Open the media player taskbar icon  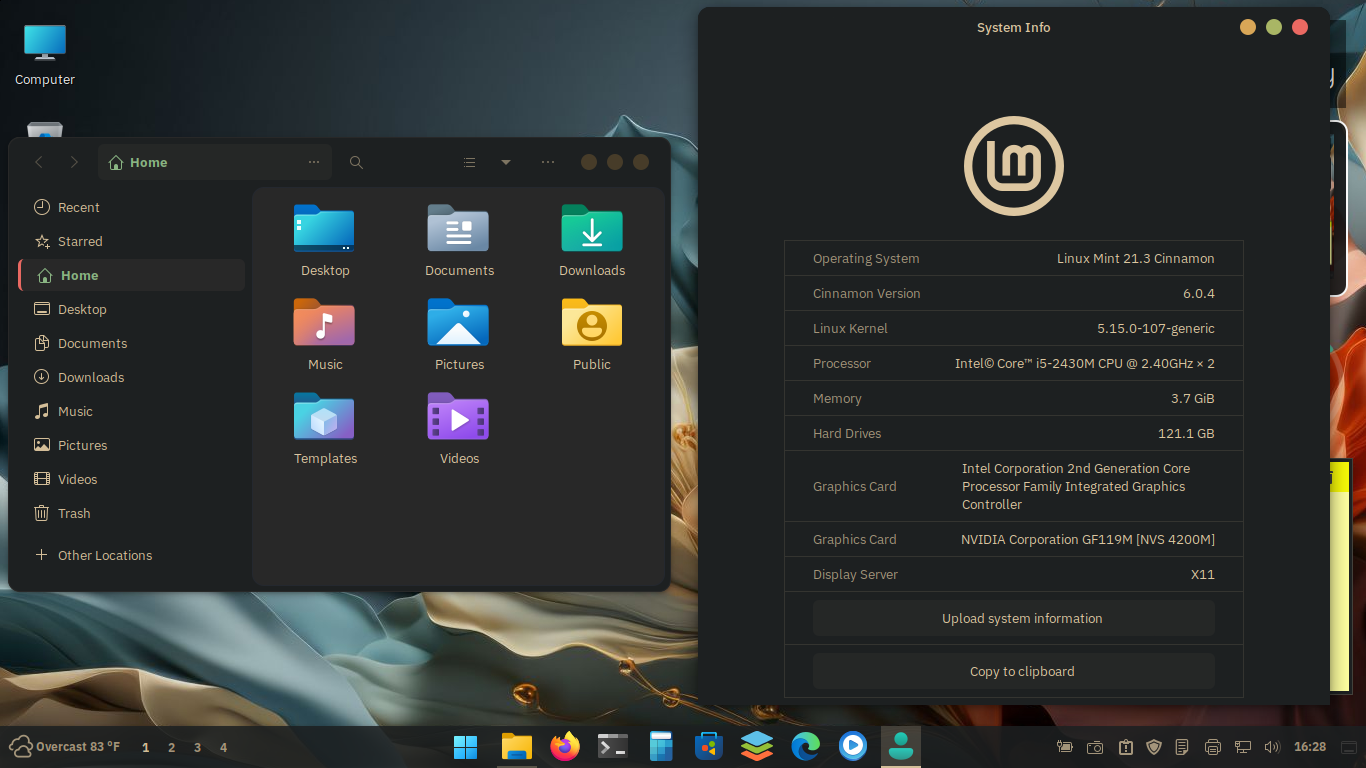tap(853, 747)
